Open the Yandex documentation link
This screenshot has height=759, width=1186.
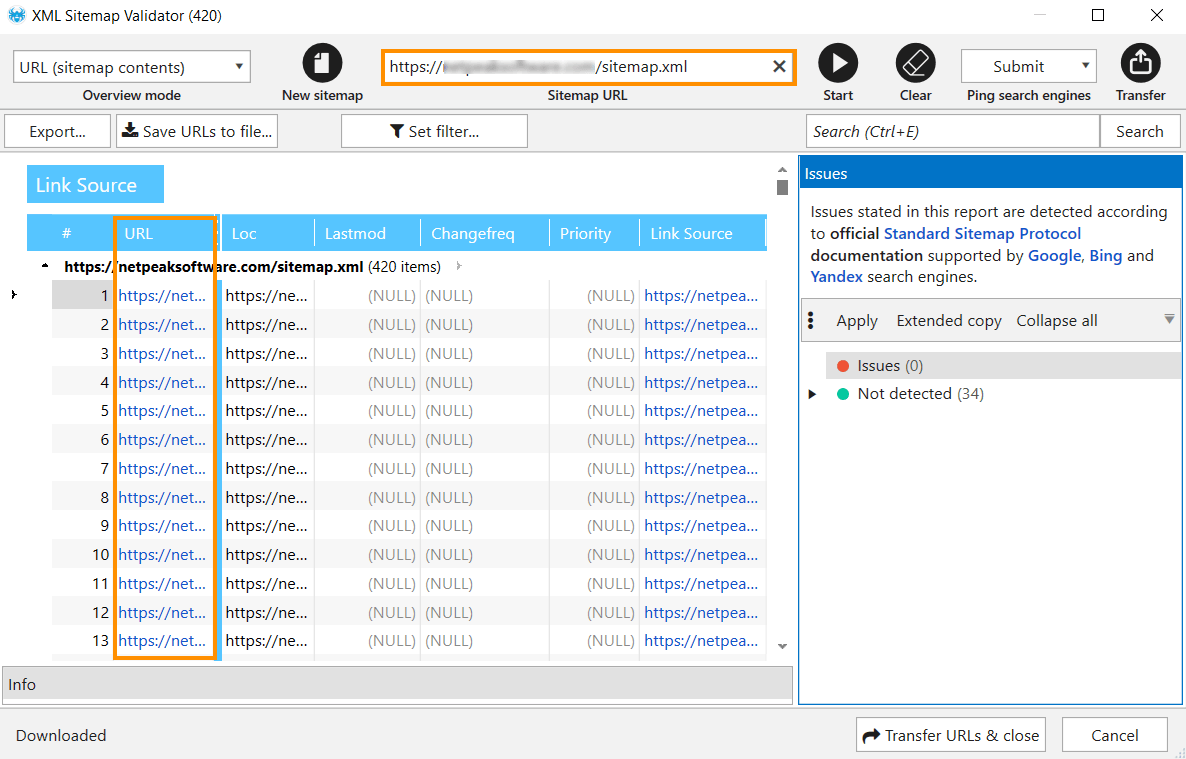click(836, 277)
